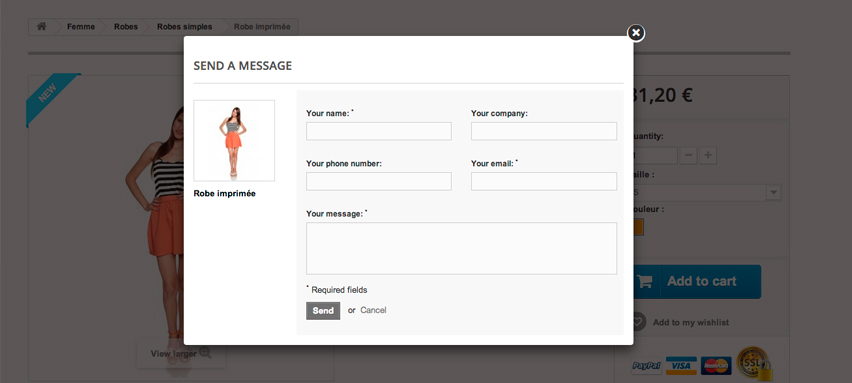This screenshot has width=852, height=383.
Task: Go to home via breadcrumb house icon
Action: (41, 26)
